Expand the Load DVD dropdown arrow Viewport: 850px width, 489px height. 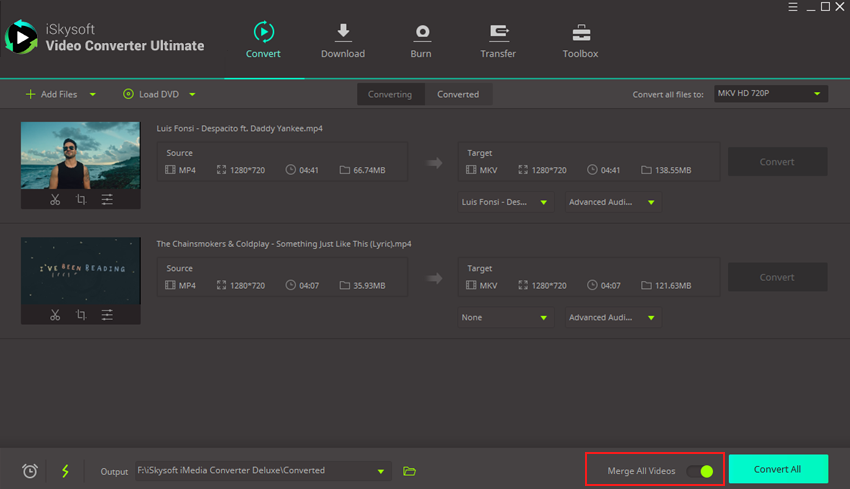(x=192, y=95)
